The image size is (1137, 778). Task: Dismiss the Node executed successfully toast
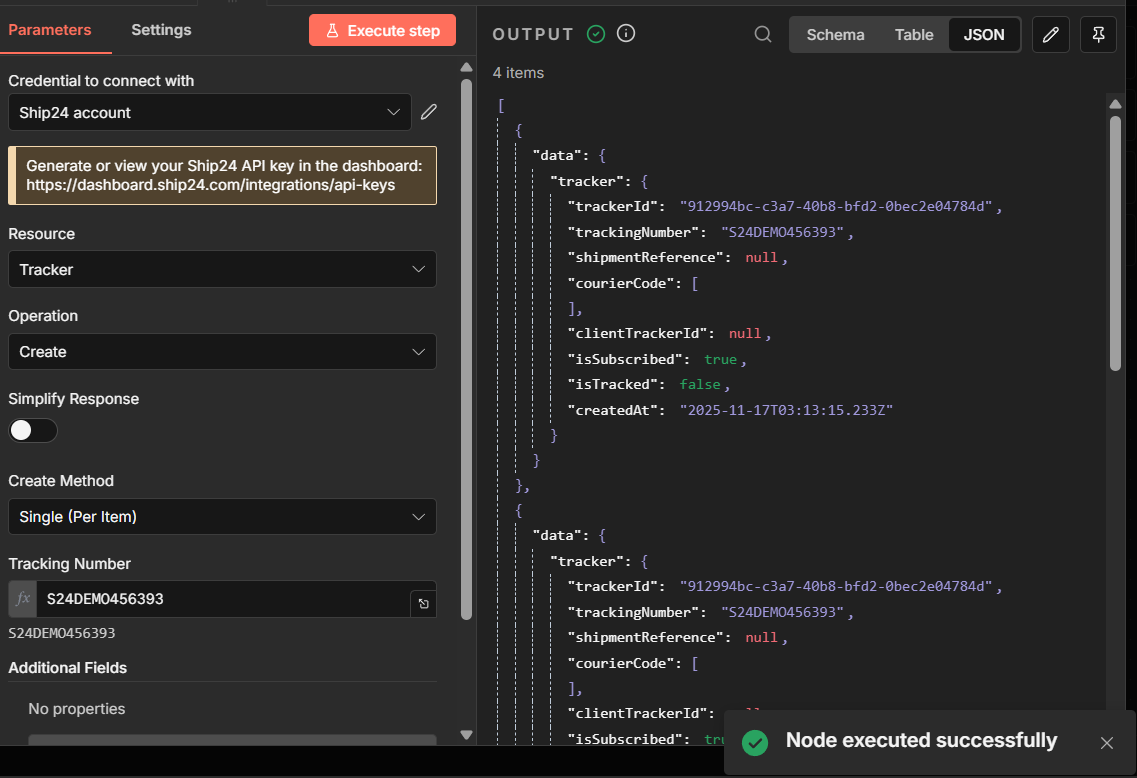click(x=1107, y=742)
